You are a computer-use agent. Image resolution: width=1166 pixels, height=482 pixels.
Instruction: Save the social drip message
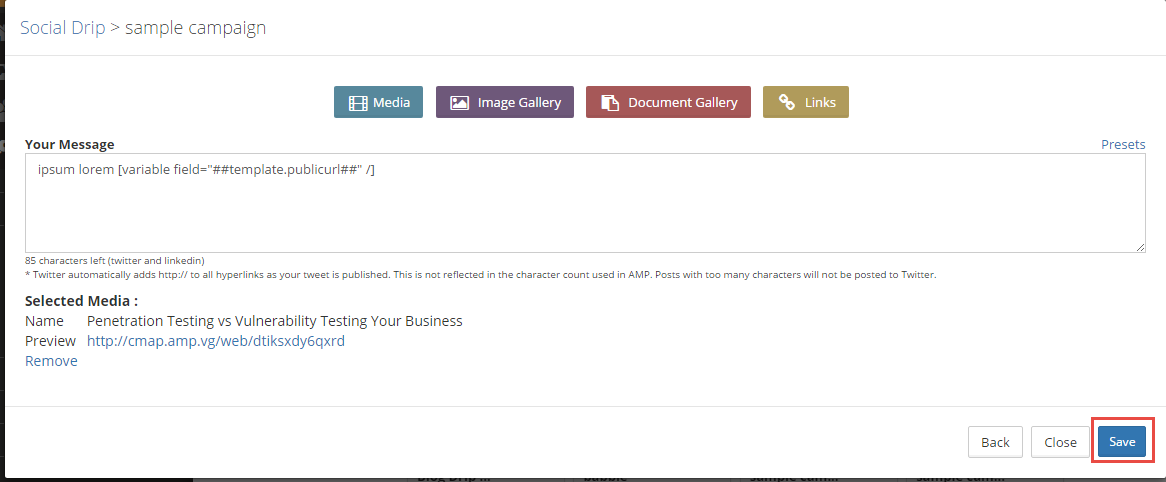(x=1122, y=442)
